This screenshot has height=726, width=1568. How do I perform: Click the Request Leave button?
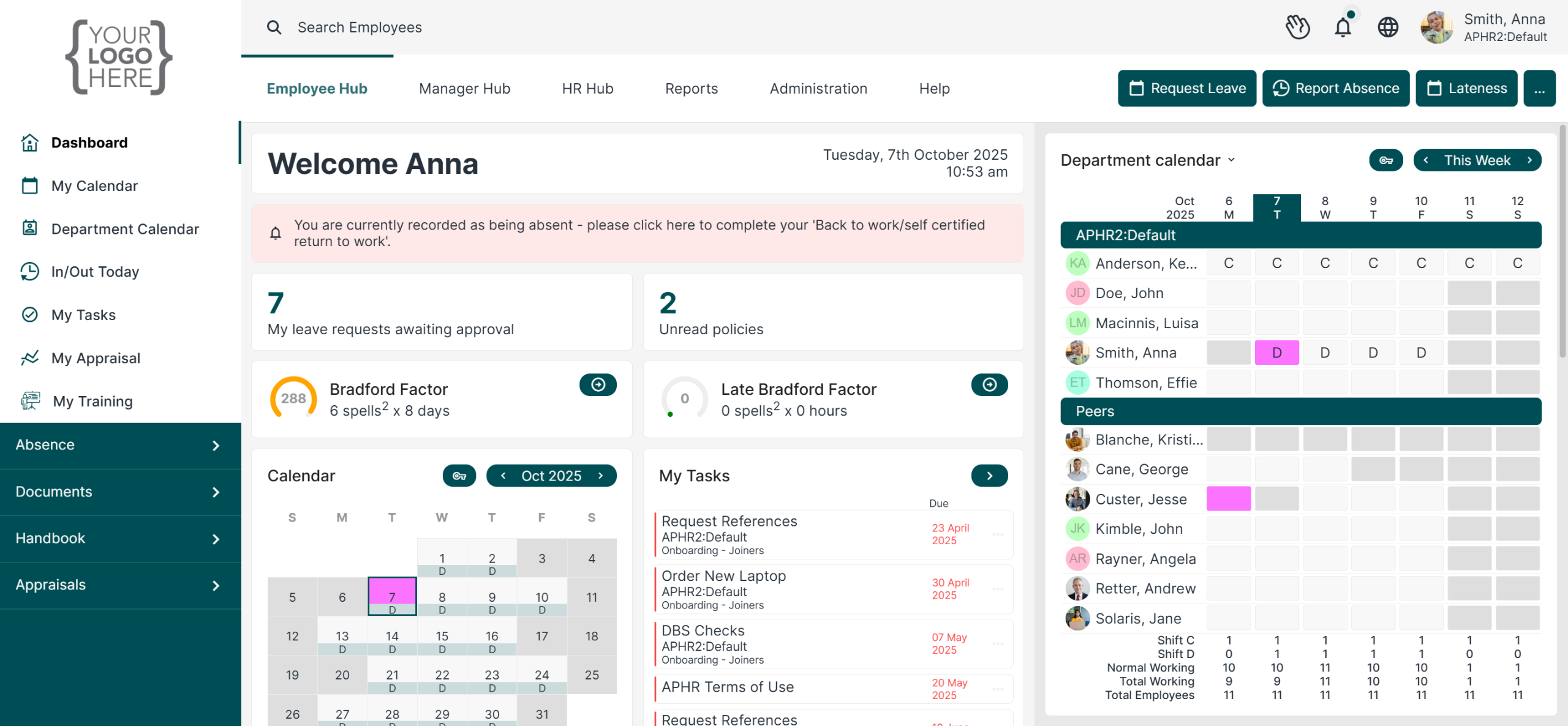1186,89
